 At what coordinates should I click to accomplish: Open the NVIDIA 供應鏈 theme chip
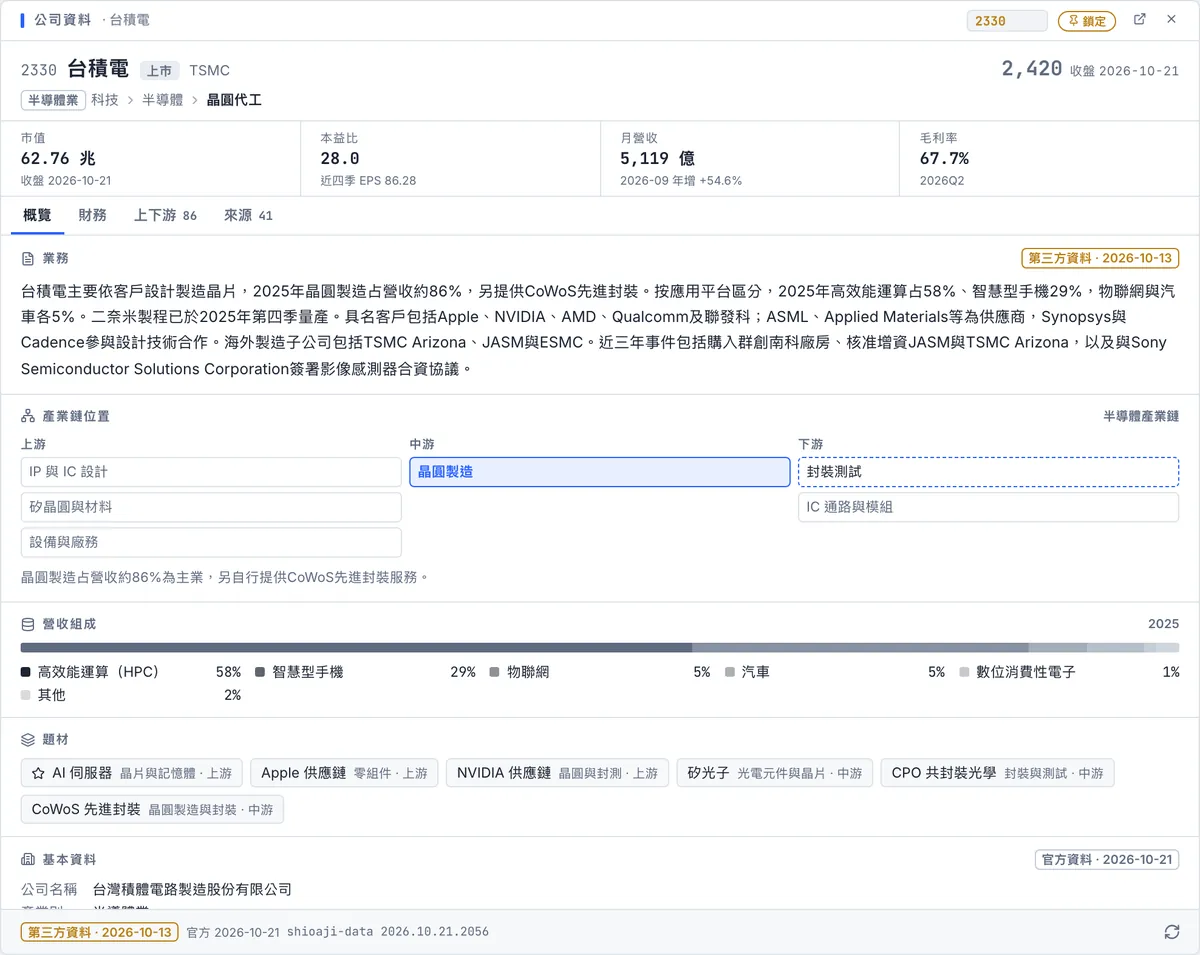557,773
